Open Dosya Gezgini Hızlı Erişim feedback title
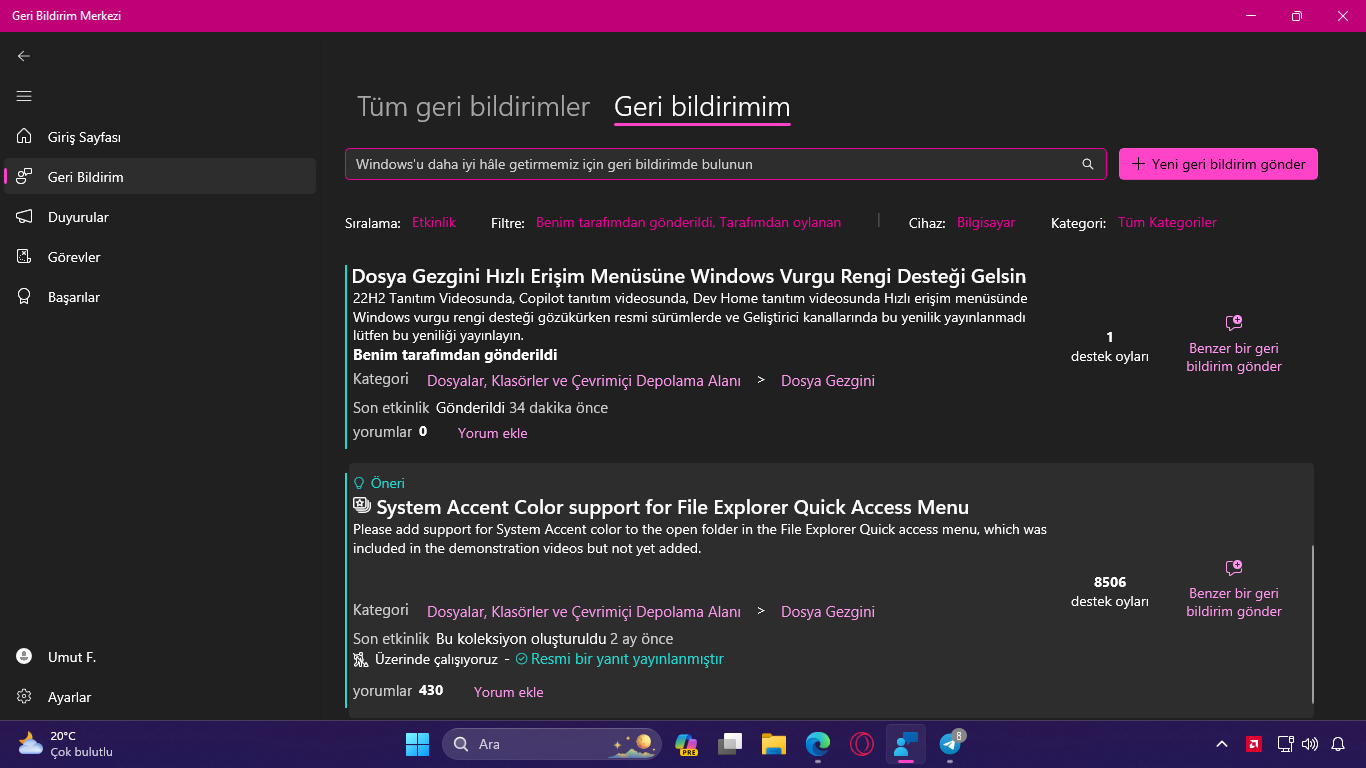This screenshot has height=768, width=1366. coord(689,276)
